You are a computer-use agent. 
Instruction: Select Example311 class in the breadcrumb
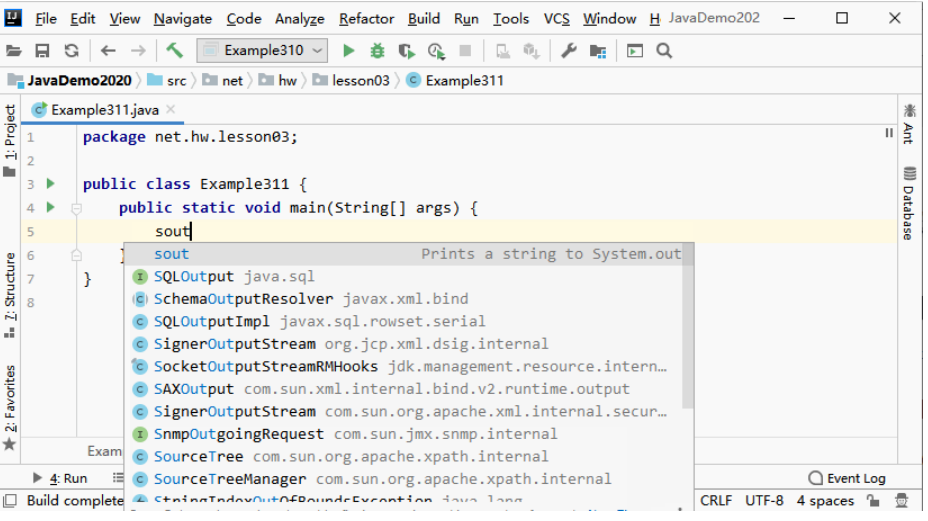point(455,81)
